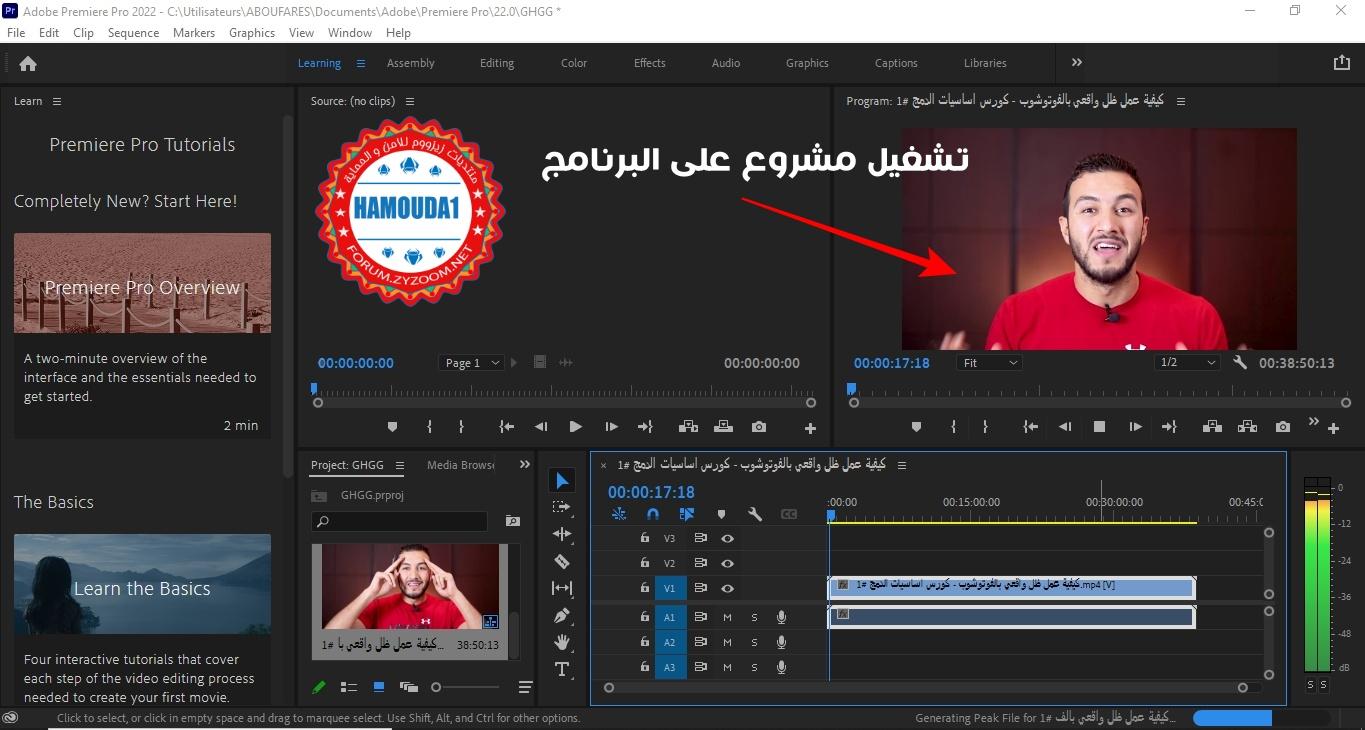1365x730 pixels.
Task: Step forward one frame in Program Monitor
Action: pos(1135,427)
